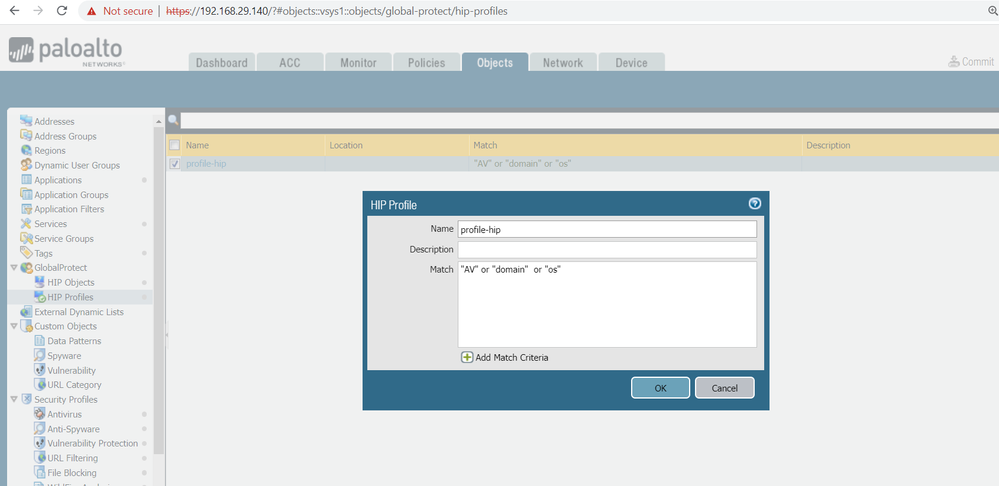Click Add Match Criteria link
The width and height of the screenshot is (999, 486).
point(512,357)
